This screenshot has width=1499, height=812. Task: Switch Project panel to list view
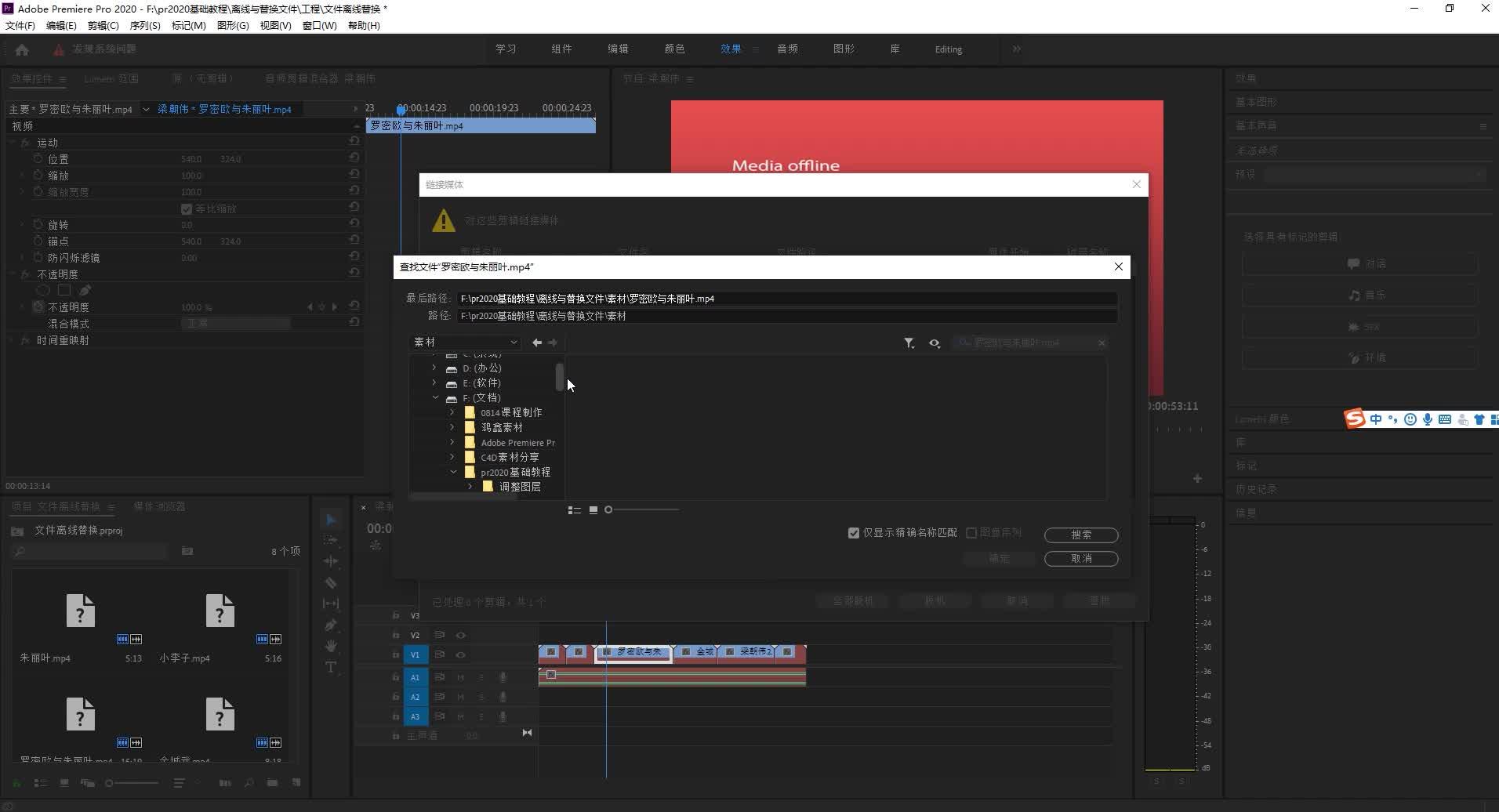(41, 782)
